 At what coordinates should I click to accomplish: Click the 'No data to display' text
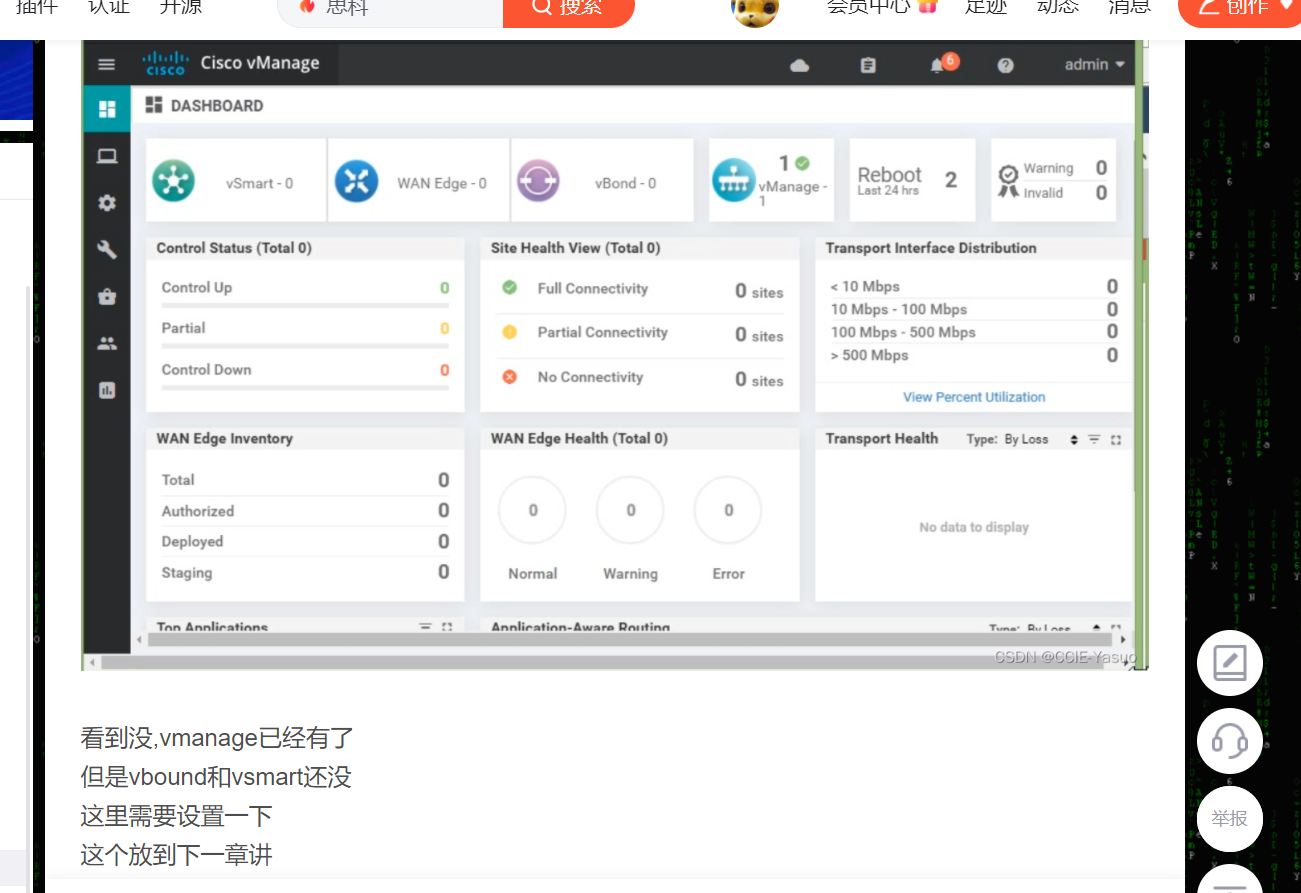[974, 527]
